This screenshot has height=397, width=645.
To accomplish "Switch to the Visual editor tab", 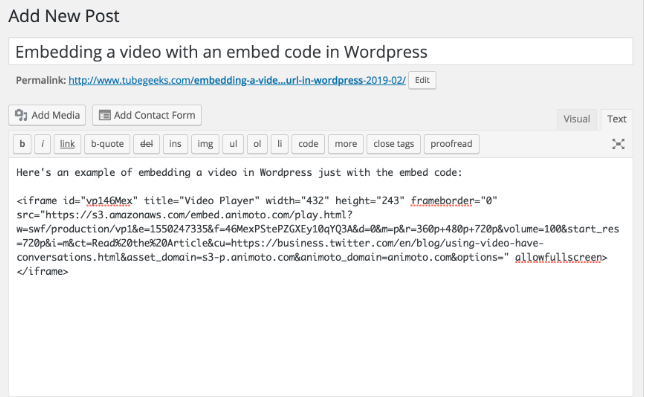I will coord(576,119).
